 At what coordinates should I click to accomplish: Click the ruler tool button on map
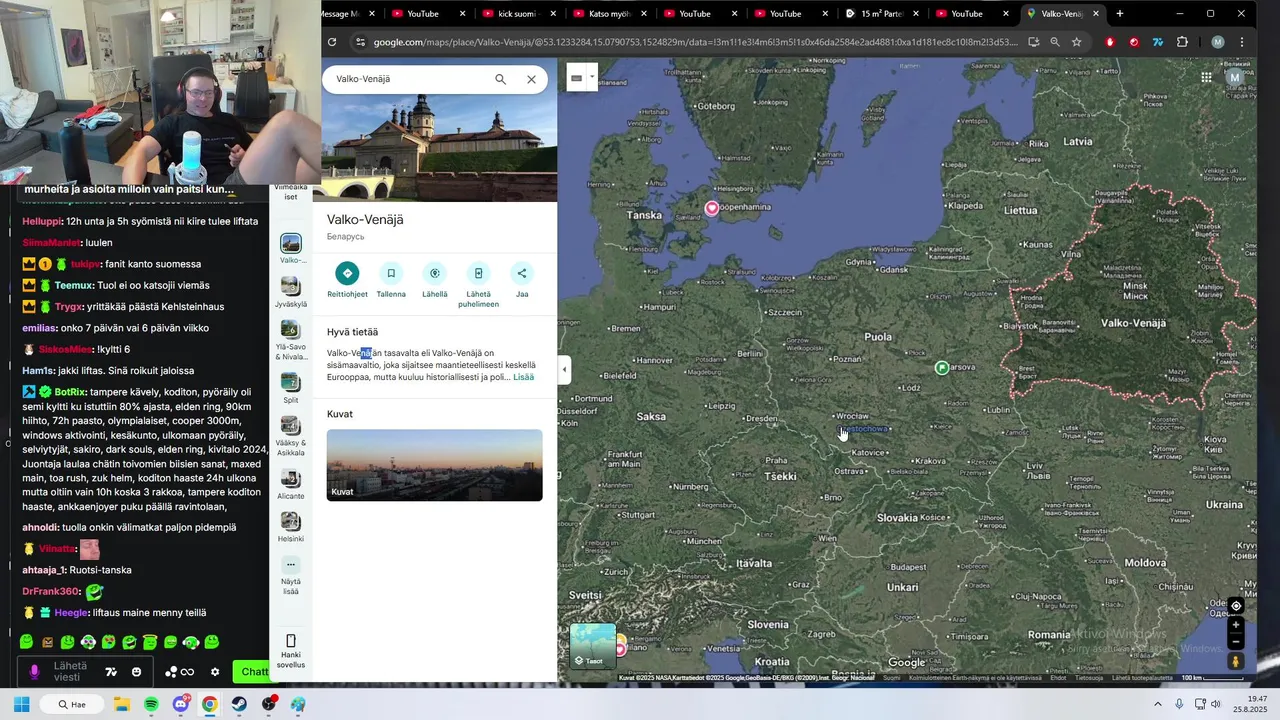pyautogui.click(x=576, y=77)
